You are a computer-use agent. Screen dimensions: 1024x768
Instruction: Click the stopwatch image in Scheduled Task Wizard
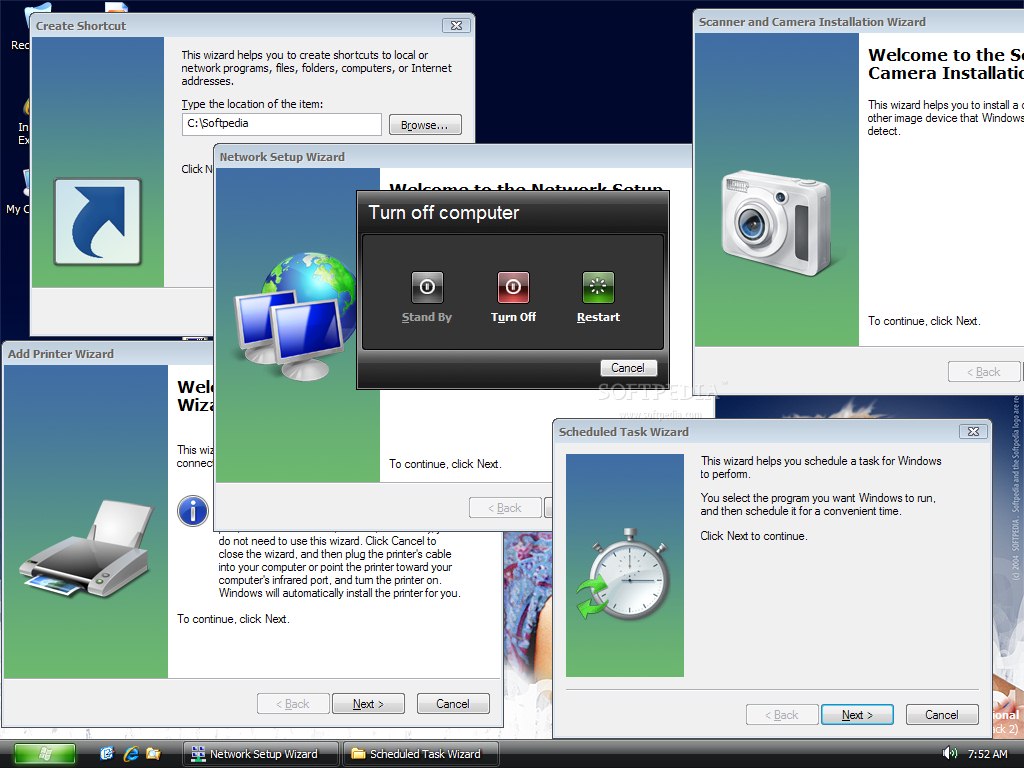pyautogui.click(x=624, y=573)
